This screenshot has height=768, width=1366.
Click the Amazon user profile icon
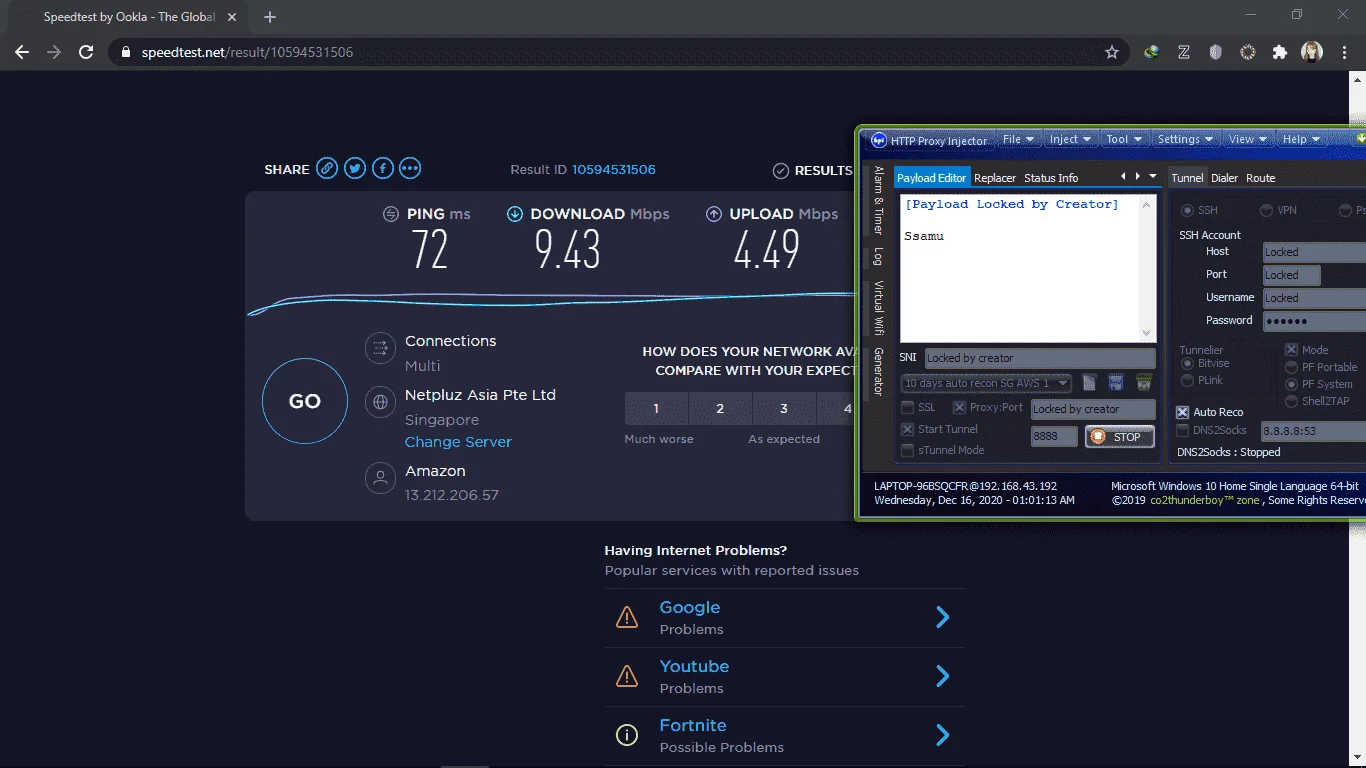(380, 477)
